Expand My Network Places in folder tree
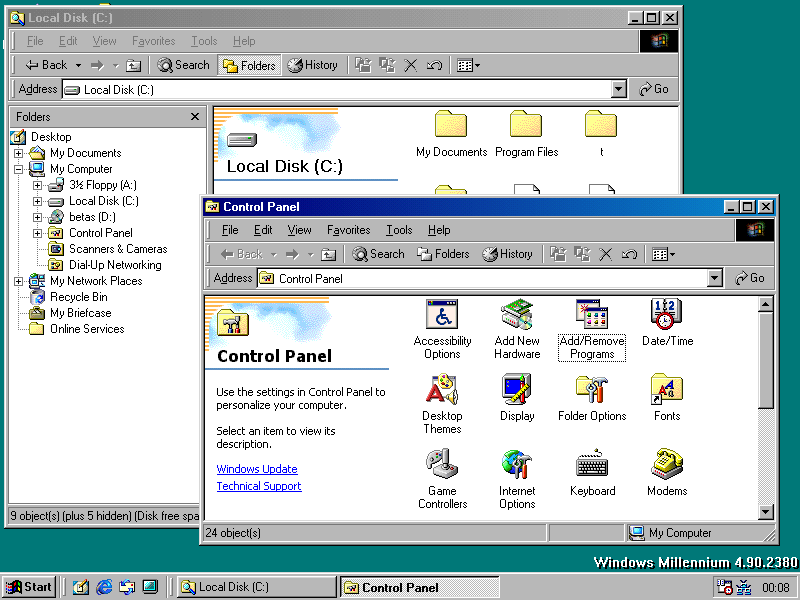Image resolution: width=800 pixels, height=600 pixels. (x=18, y=281)
